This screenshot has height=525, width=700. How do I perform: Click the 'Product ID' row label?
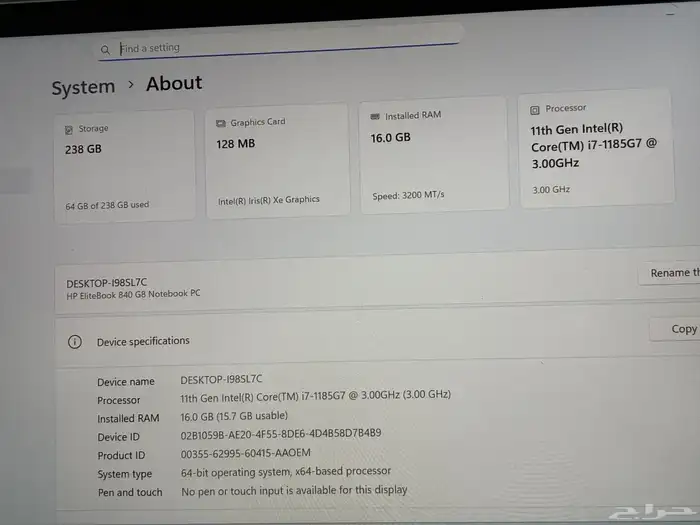(121, 456)
